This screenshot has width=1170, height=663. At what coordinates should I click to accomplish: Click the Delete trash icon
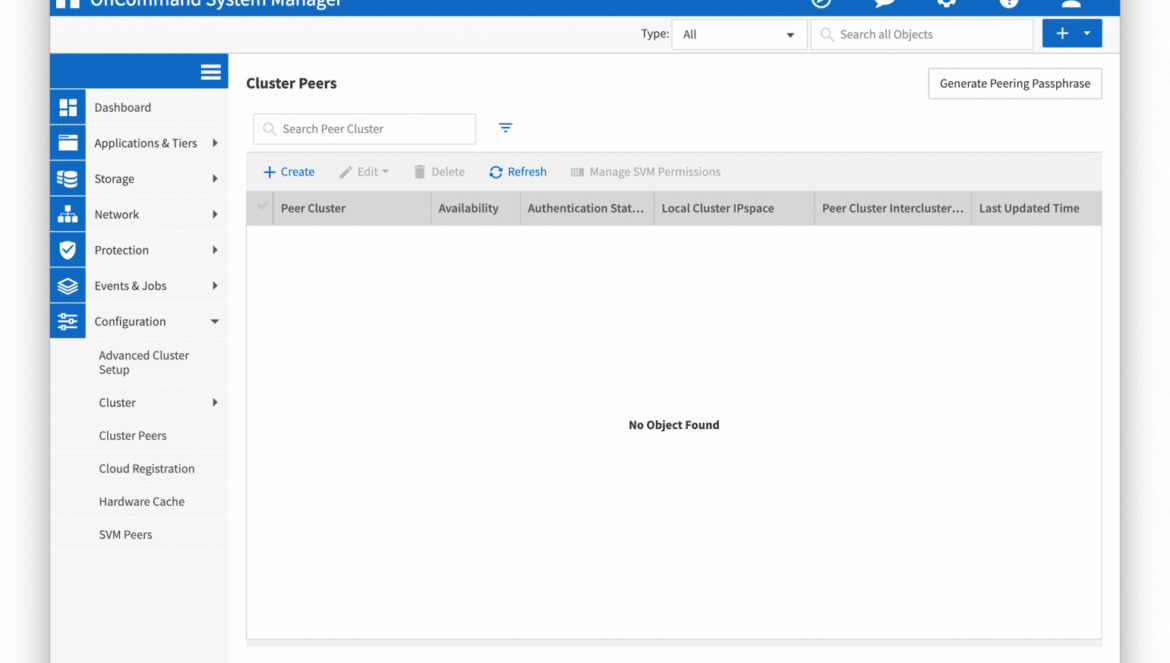click(419, 172)
